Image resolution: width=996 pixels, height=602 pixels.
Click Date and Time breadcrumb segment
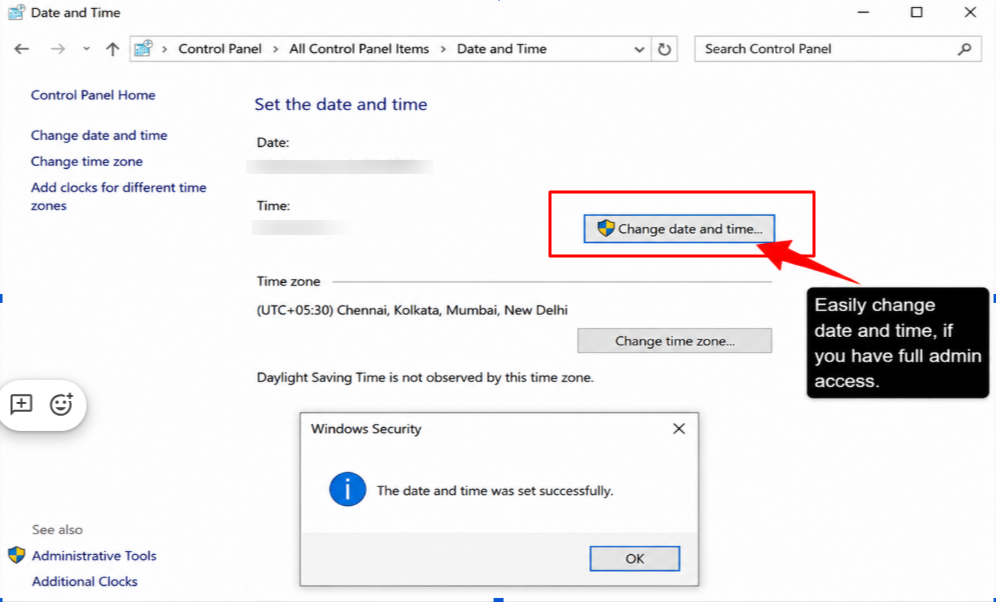point(502,49)
